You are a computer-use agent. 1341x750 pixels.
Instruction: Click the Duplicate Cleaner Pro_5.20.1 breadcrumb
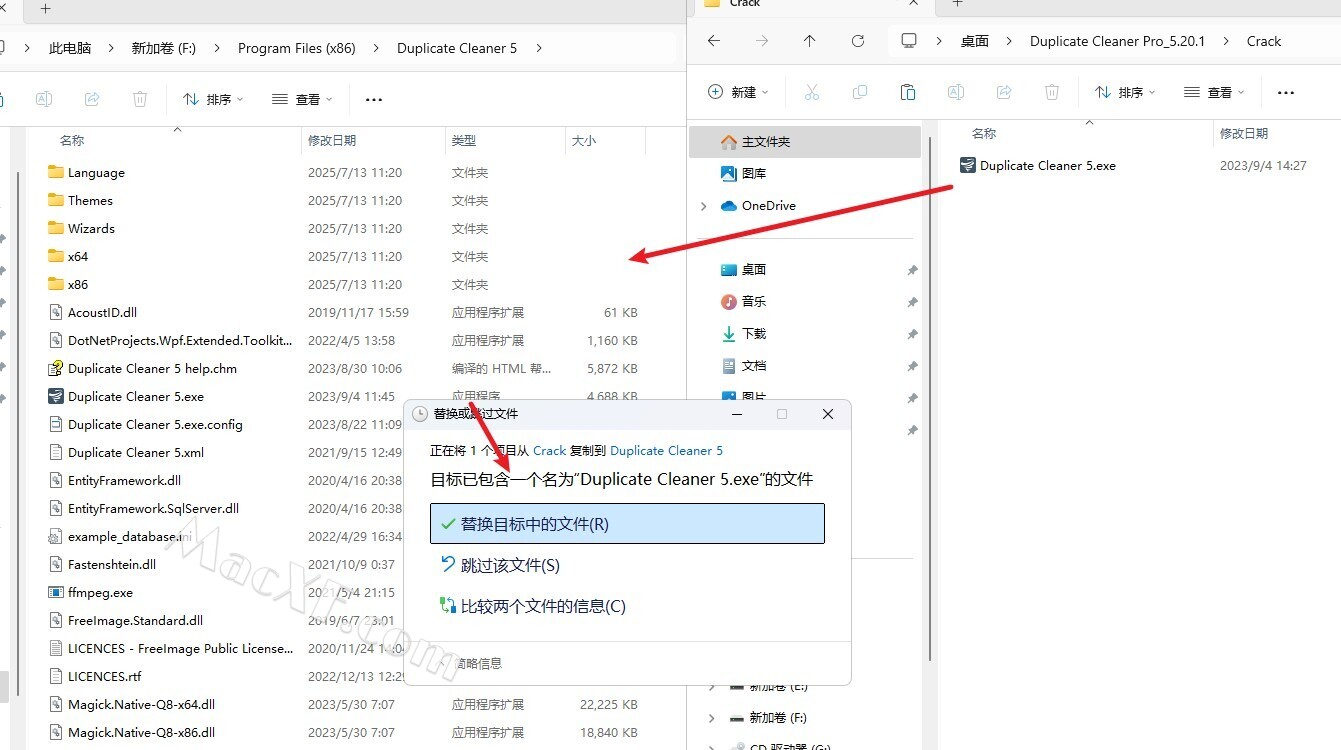click(1117, 41)
